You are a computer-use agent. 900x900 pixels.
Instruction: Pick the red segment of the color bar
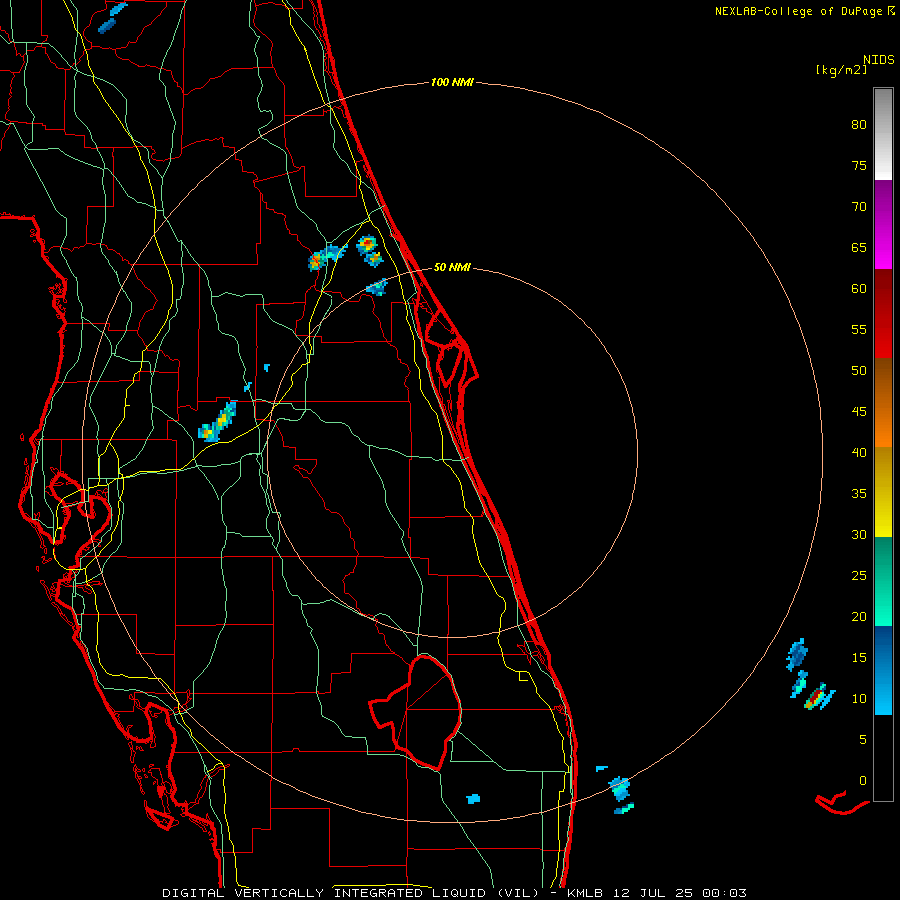[883, 314]
